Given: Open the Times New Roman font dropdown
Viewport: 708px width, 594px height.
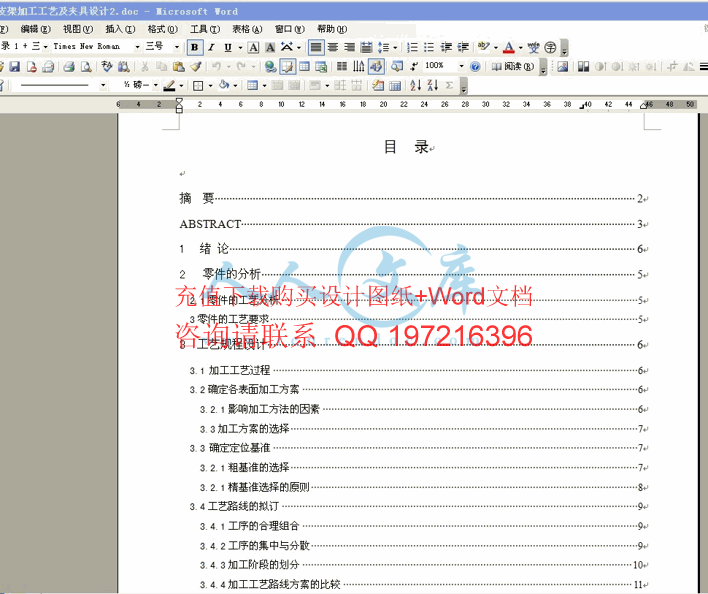Looking at the screenshot, I should pos(137,47).
